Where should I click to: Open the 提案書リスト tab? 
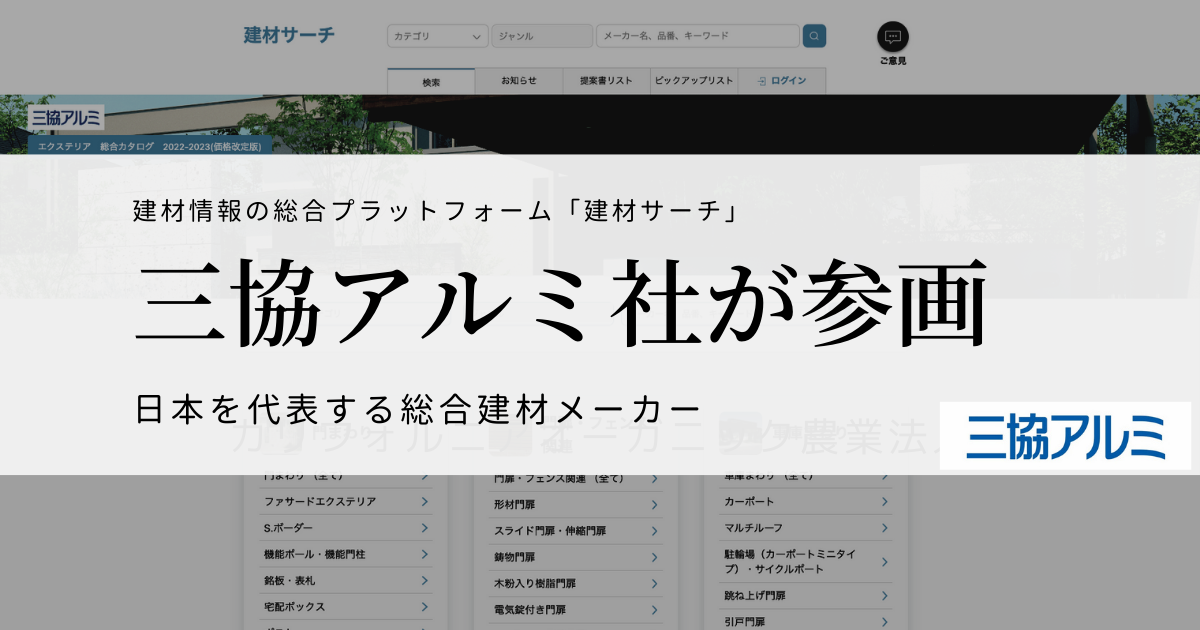tap(606, 81)
